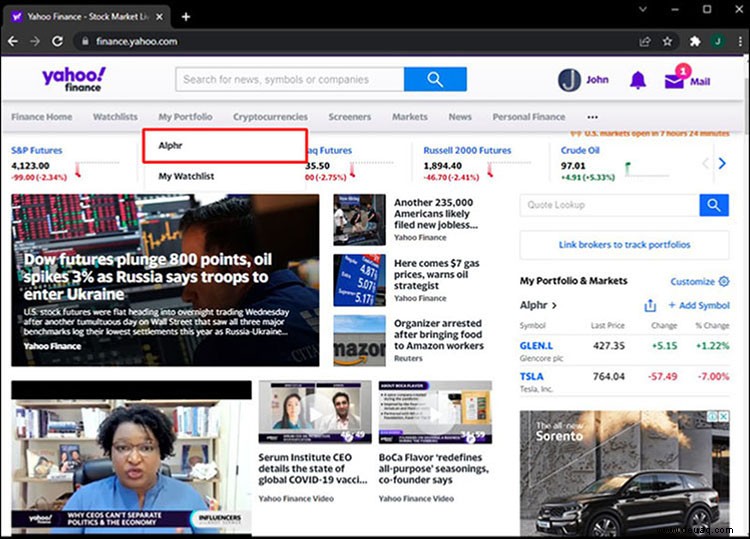Open the Screeners tab
Viewport: 750px width, 539px height.
click(350, 117)
